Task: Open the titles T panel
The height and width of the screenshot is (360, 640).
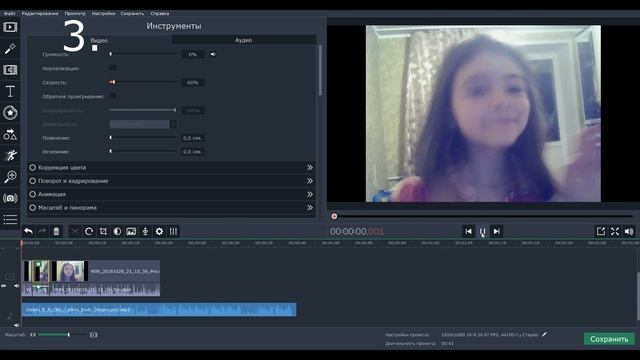Action: 10,91
